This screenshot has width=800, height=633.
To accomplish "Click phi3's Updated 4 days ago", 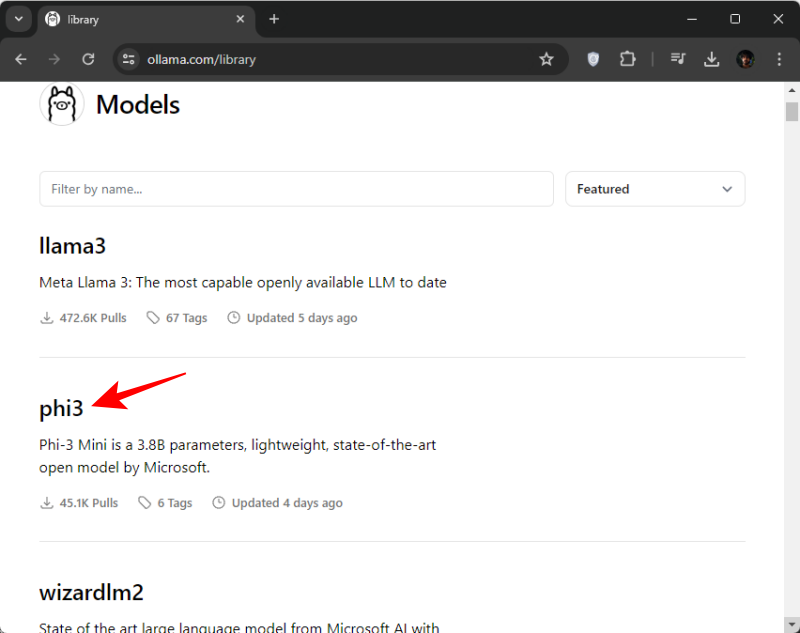I will tap(278, 503).
